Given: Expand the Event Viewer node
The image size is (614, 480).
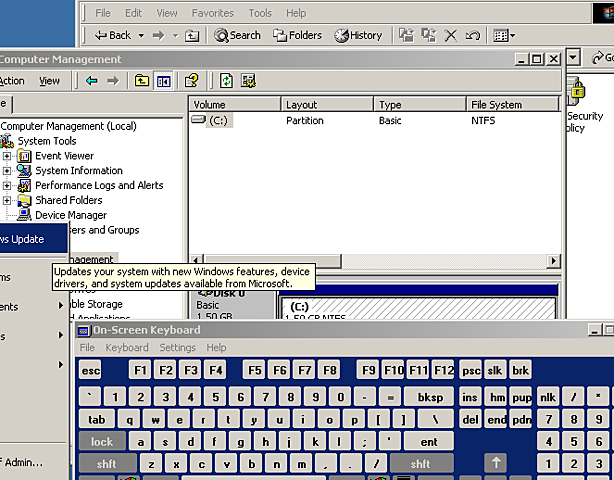Looking at the screenshot, I should point(7,156).
